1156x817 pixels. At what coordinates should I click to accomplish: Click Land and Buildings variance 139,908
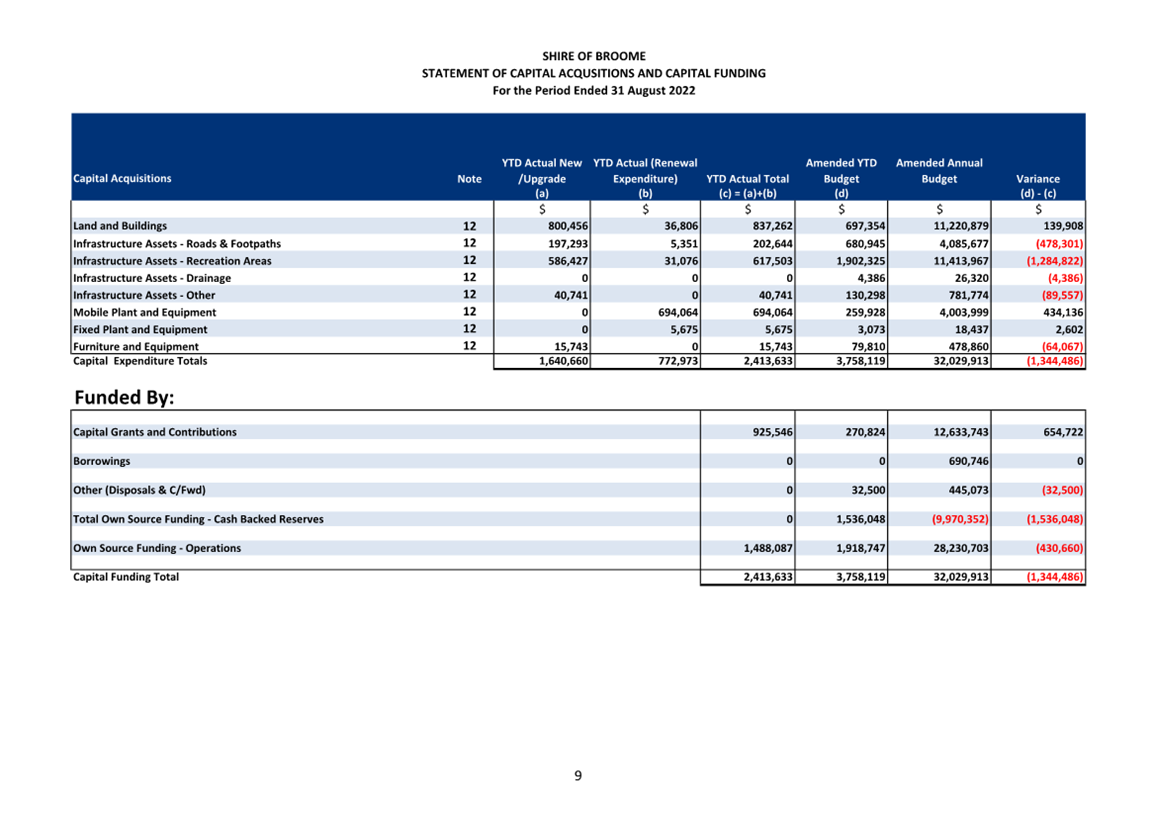[x=1063, y=226]
